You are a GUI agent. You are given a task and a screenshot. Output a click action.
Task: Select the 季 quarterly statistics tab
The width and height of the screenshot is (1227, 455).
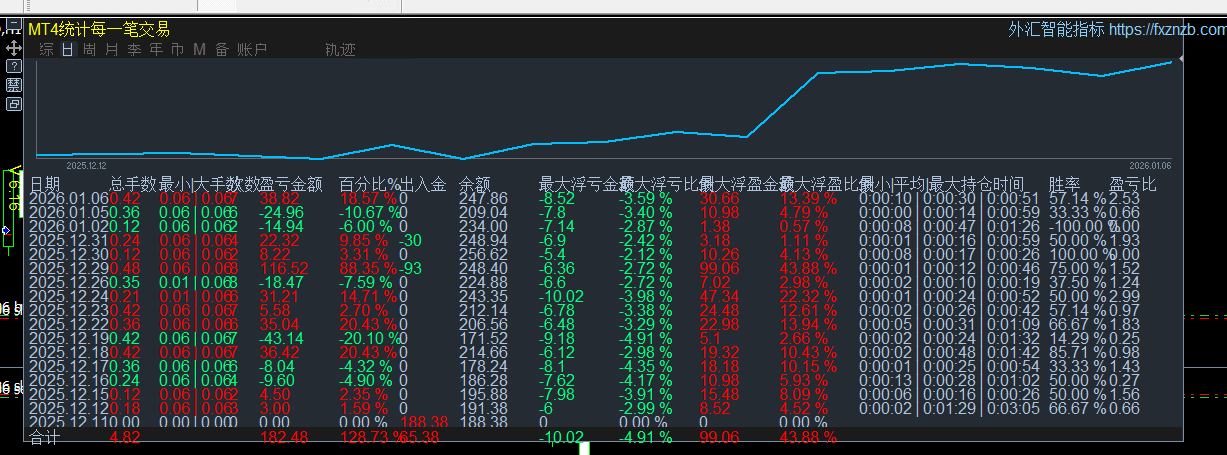click(x=134, y=49)
